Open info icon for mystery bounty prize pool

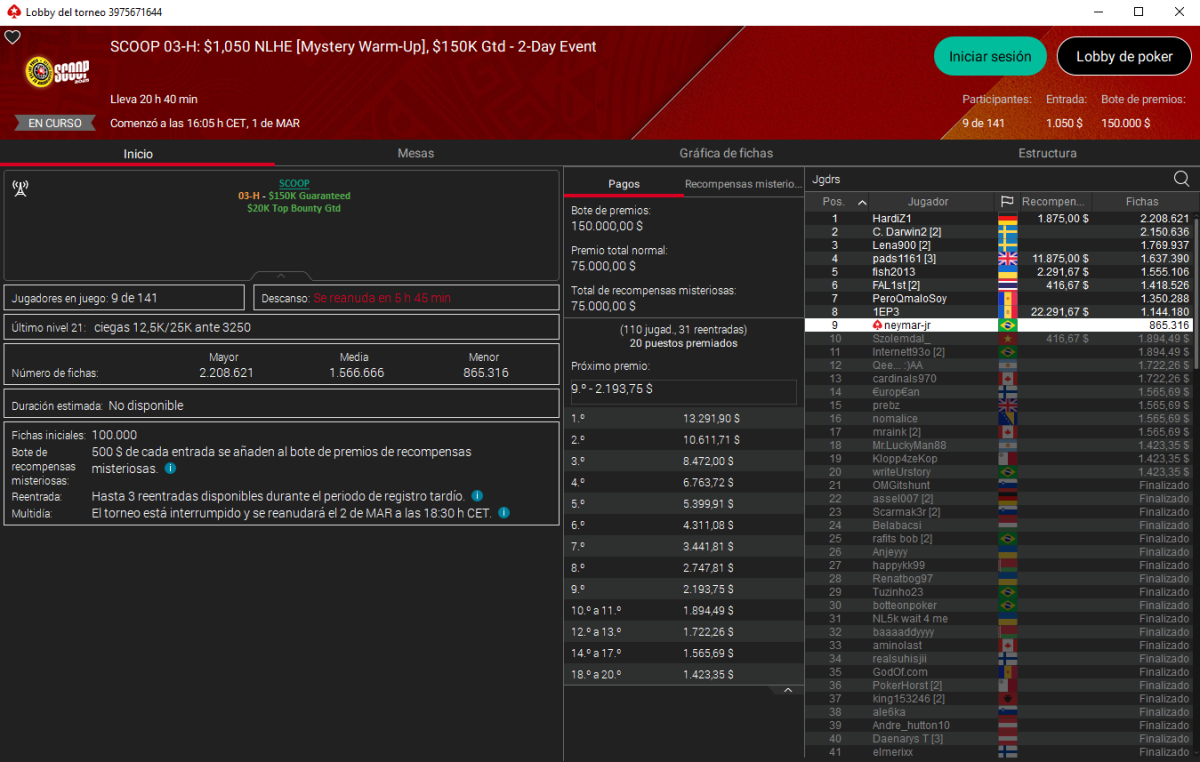[x=170, y=468]
